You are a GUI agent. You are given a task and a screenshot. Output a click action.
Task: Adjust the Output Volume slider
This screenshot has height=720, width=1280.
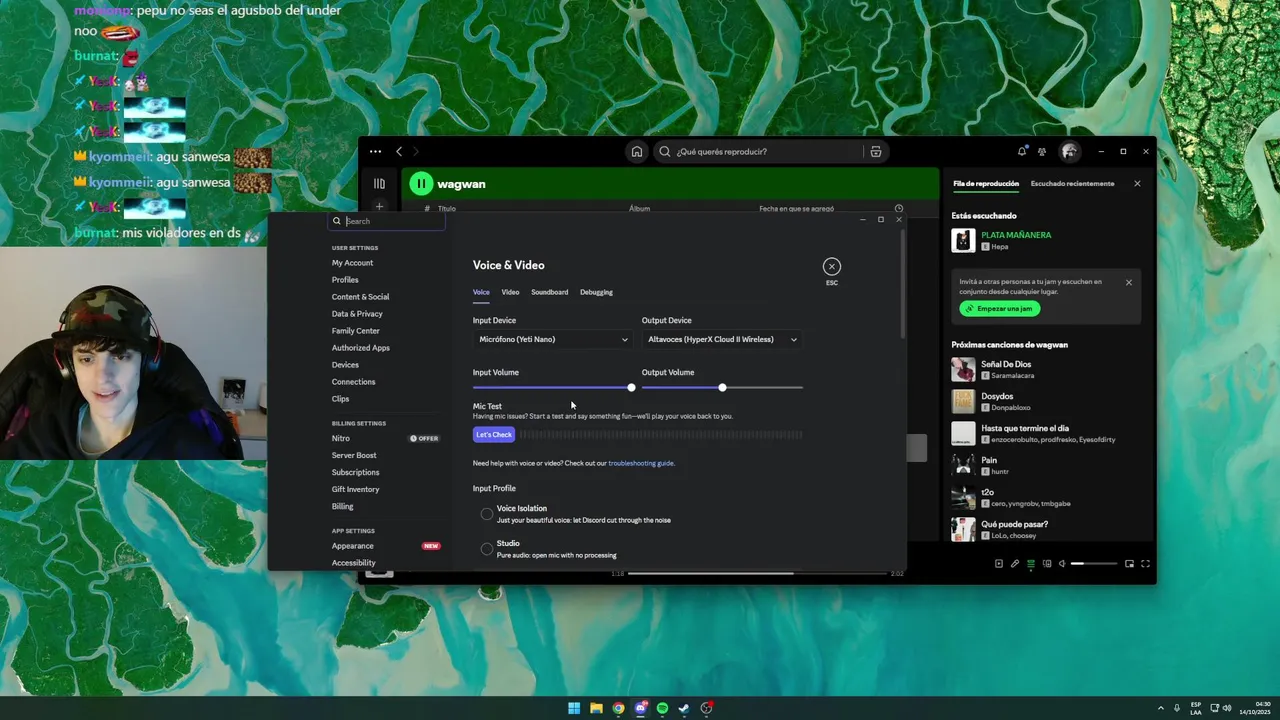[722, 387]
